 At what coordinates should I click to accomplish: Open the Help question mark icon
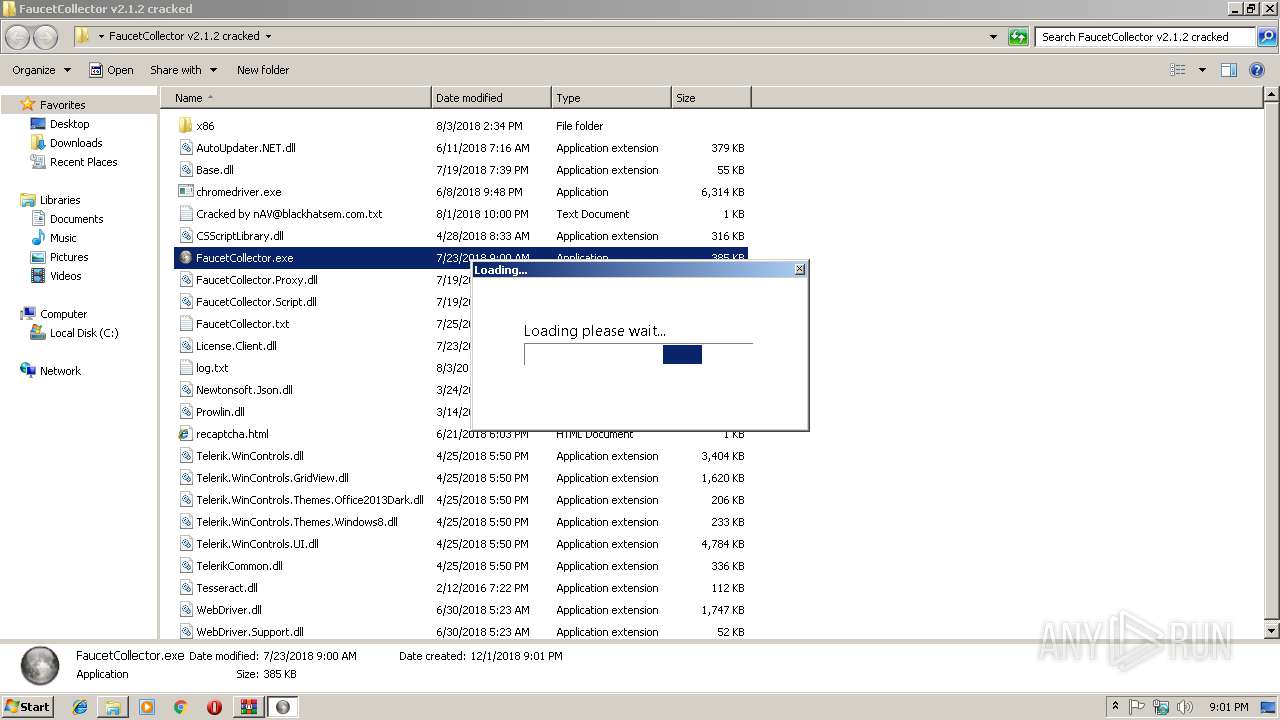click(1257, 70)
